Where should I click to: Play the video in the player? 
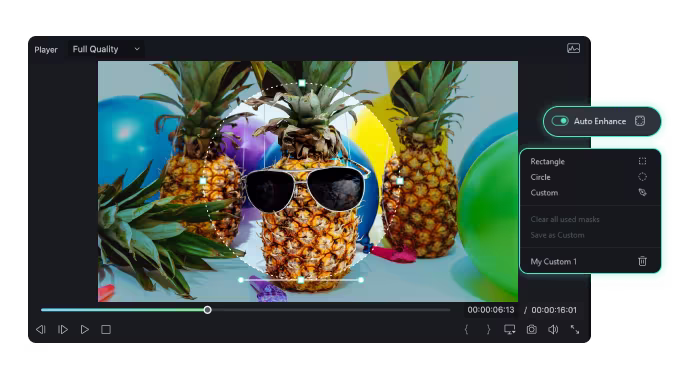(x=84, y=329)
